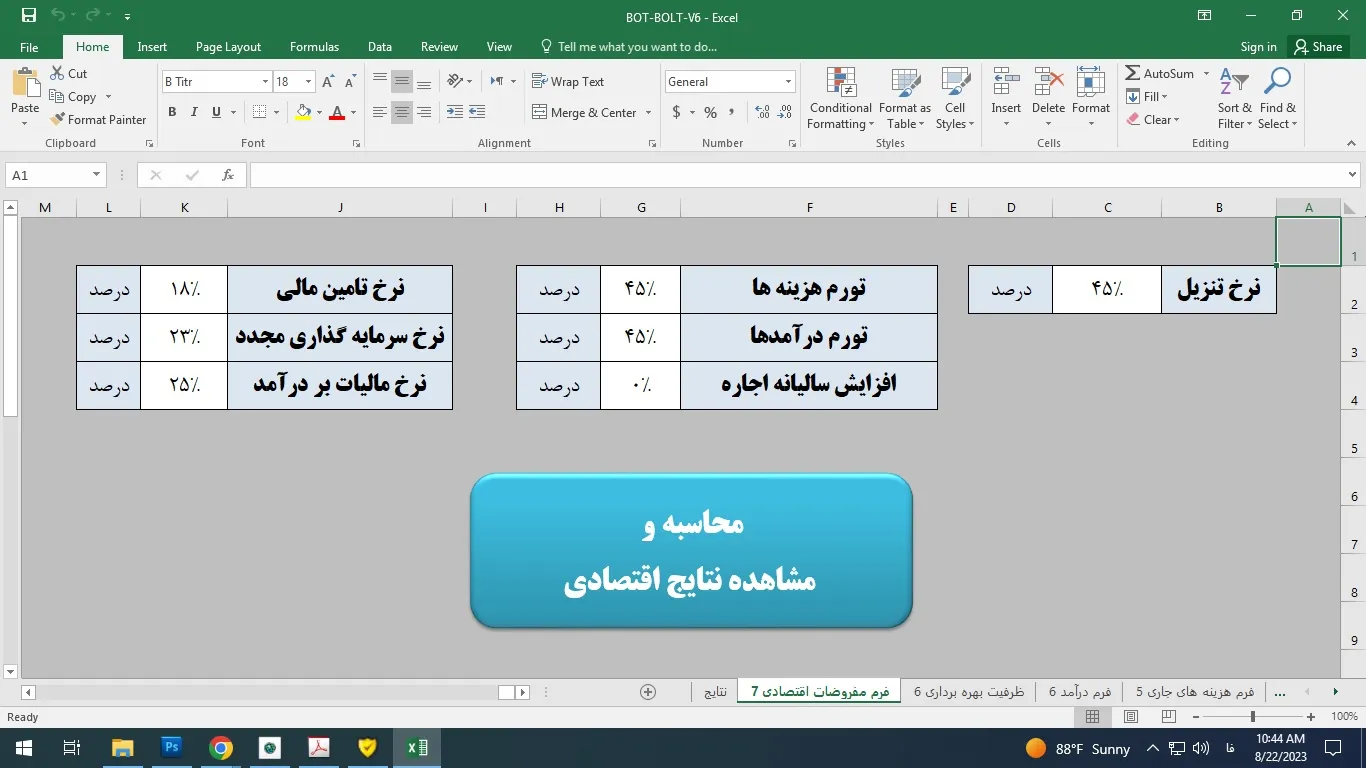Open the number format General dropdown

tap(788, 82)
